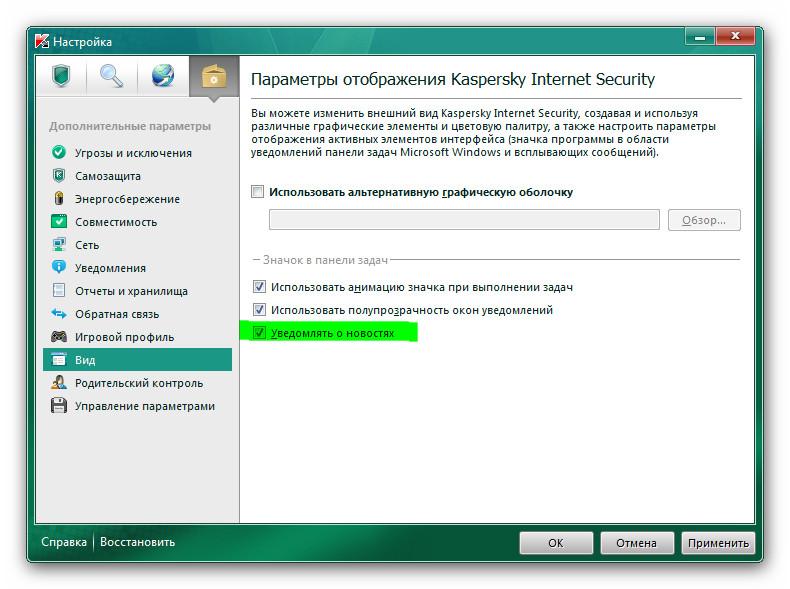Open Энергосбережение settings
This screenshot has width=790, height=589.
tap(137, 199)
